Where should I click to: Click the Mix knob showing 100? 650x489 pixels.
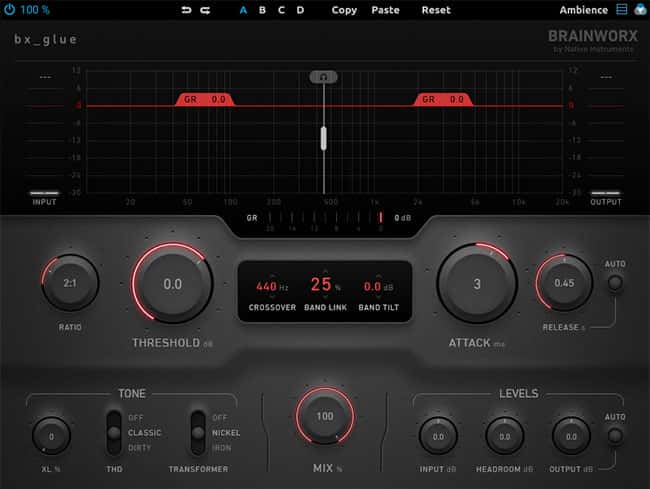tap(325, 416)
